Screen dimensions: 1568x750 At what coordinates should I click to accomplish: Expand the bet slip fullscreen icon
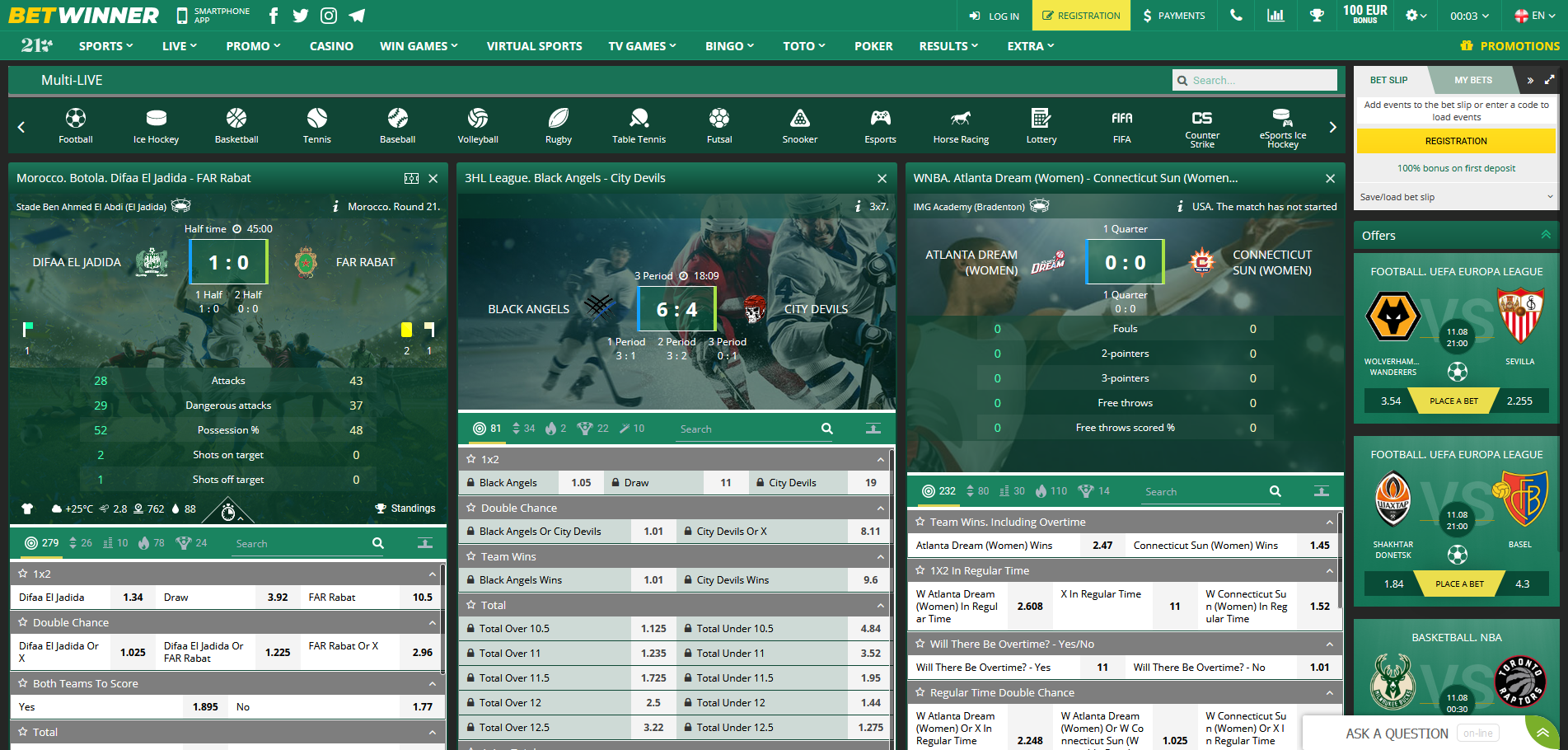1549,80
